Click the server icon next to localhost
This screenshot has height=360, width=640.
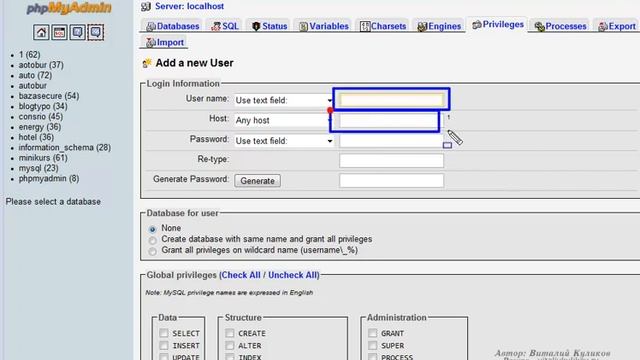[146, 7]
